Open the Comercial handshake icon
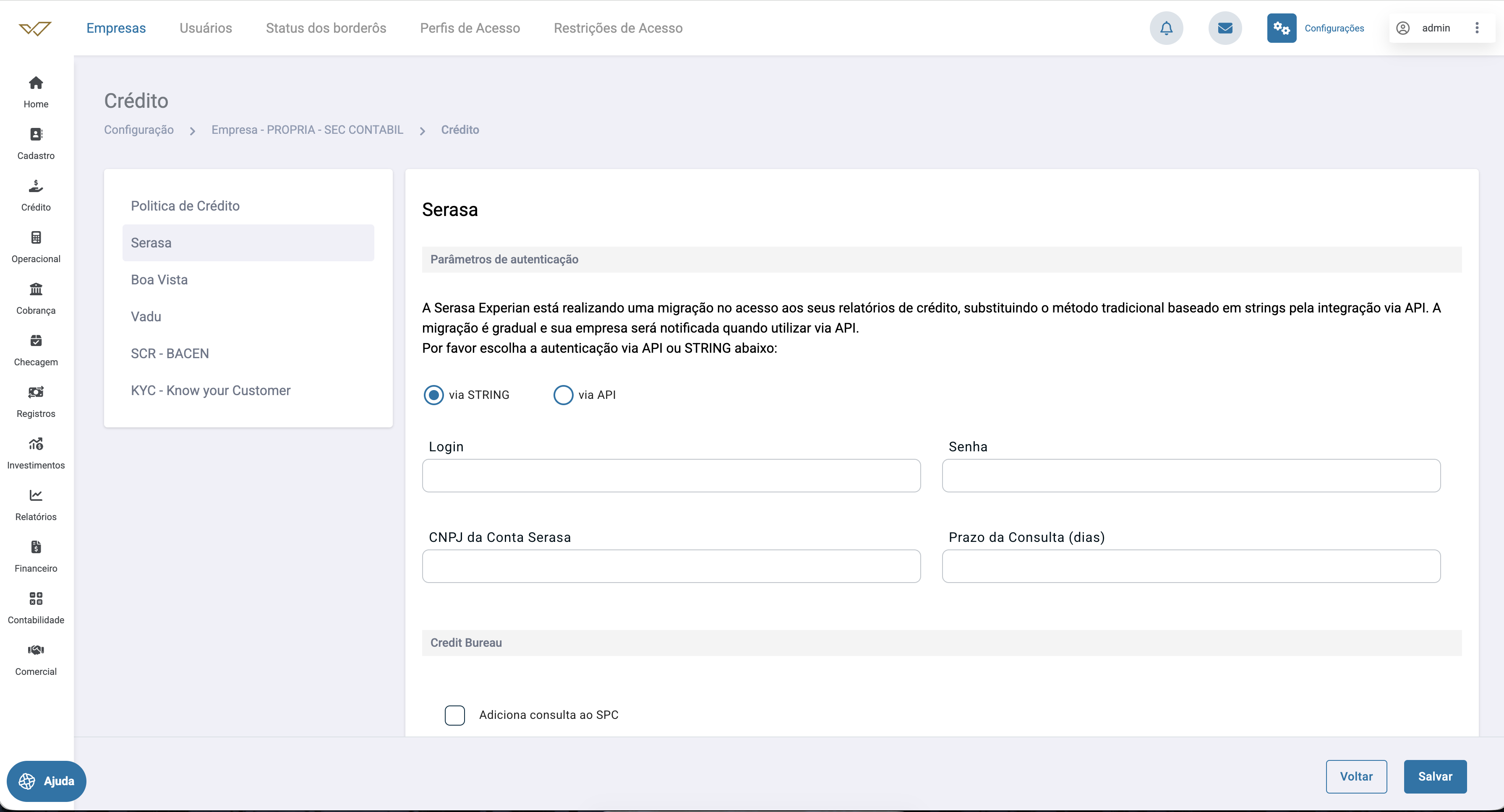This screenshot has width=1504, height=812. 36,650
